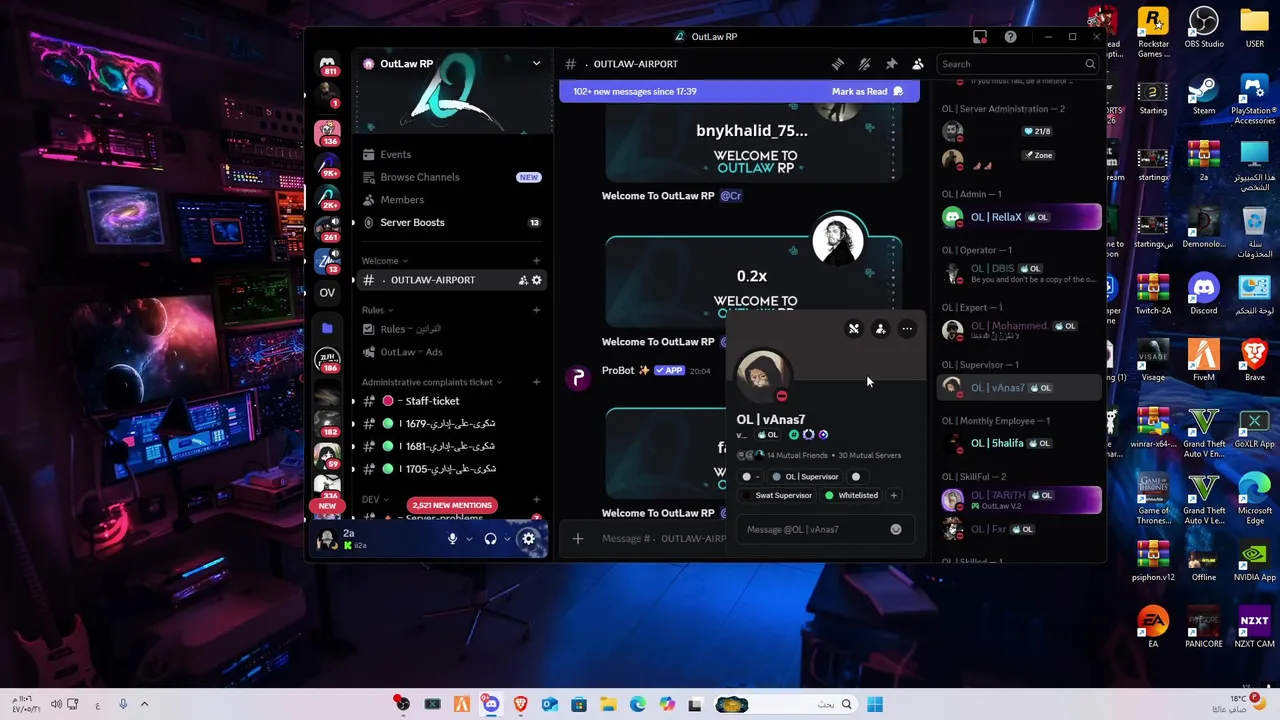Open ticket channel numbered 1679

[451, 424]
